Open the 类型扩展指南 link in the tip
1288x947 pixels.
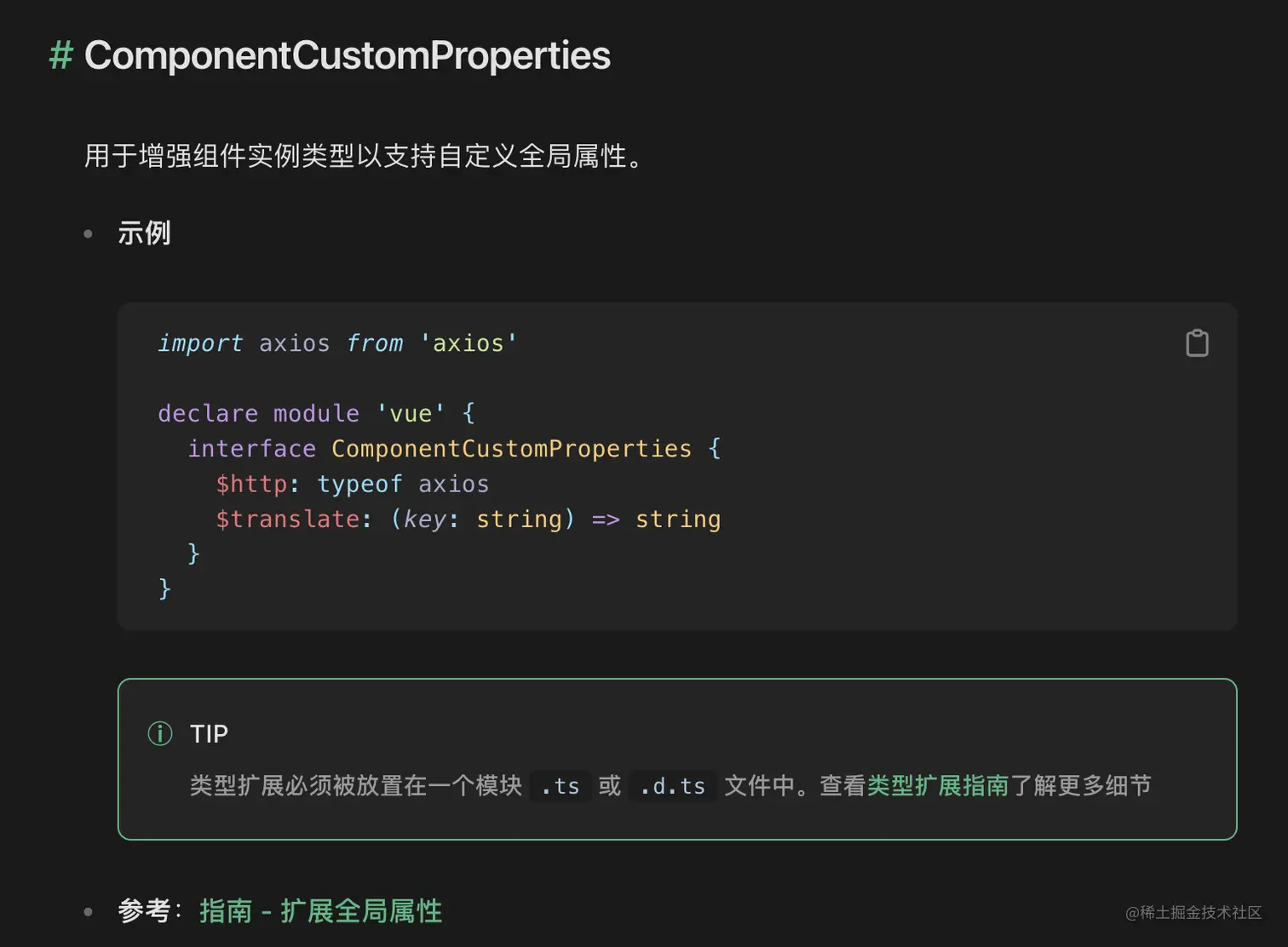pos(937,785)
